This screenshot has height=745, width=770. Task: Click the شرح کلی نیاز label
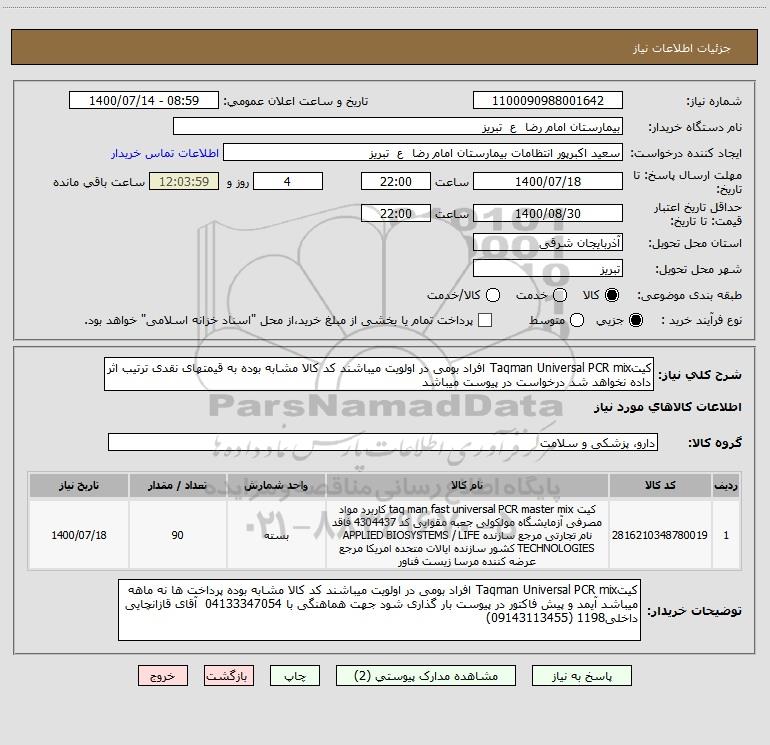700,375
